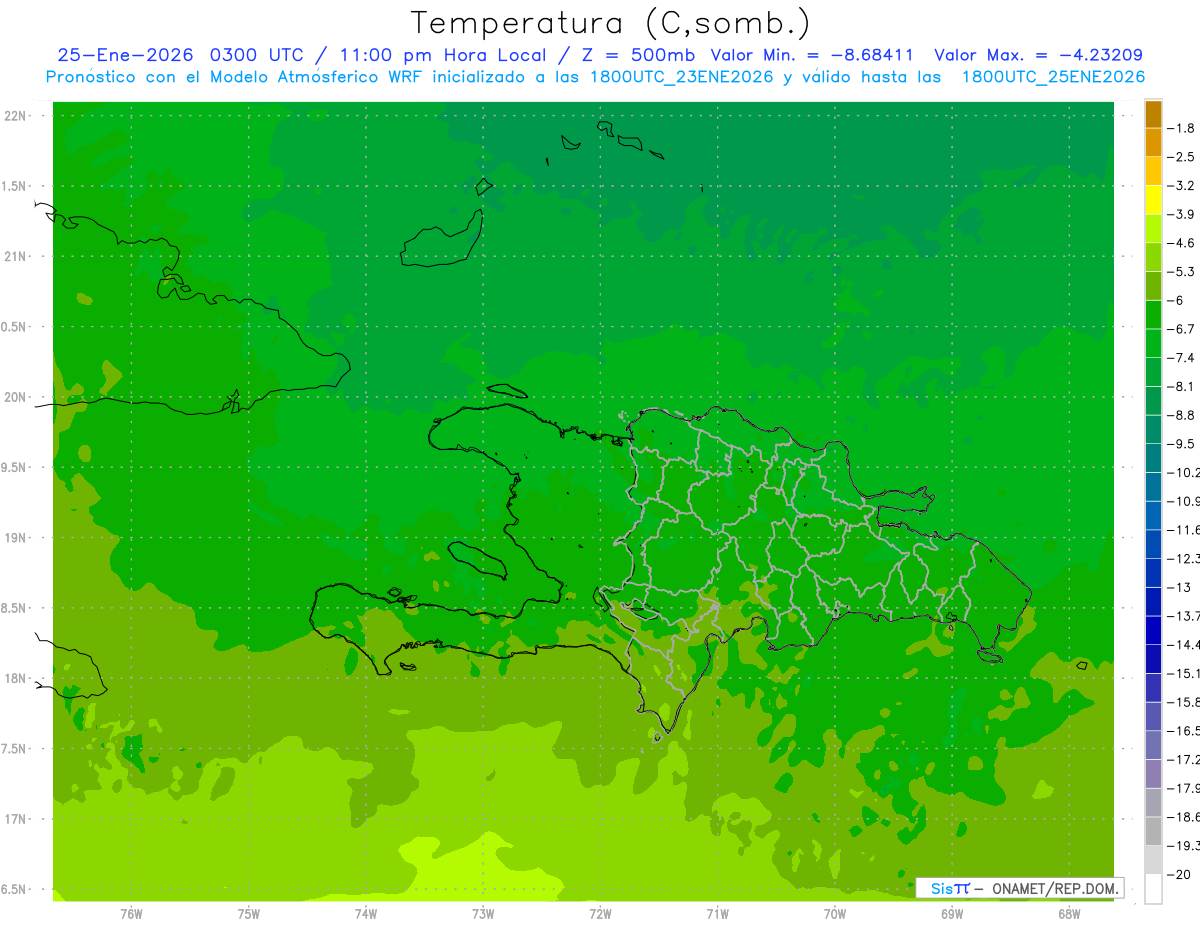Click the legend value -5.3

pos(1181,271)
